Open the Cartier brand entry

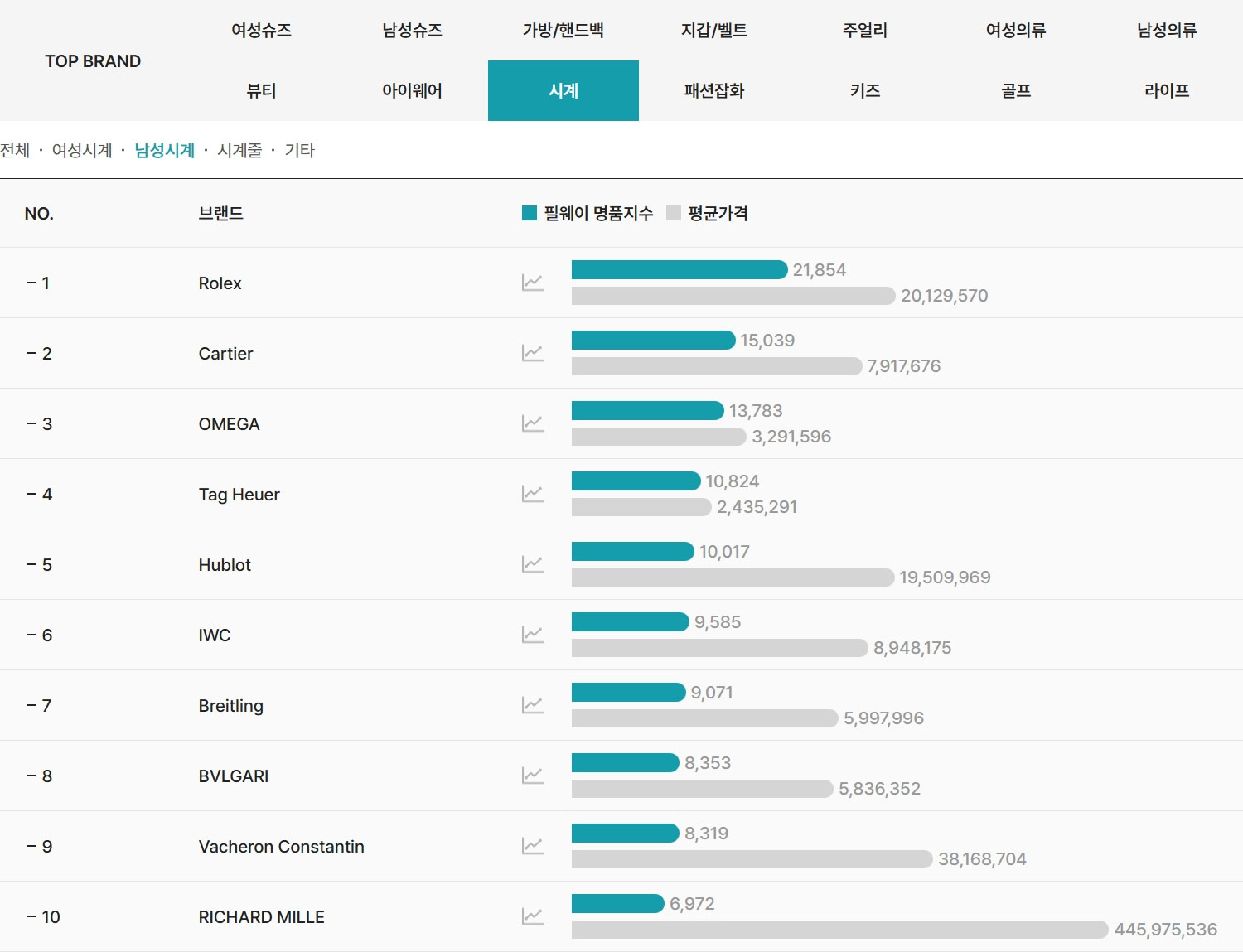point(226,354)
